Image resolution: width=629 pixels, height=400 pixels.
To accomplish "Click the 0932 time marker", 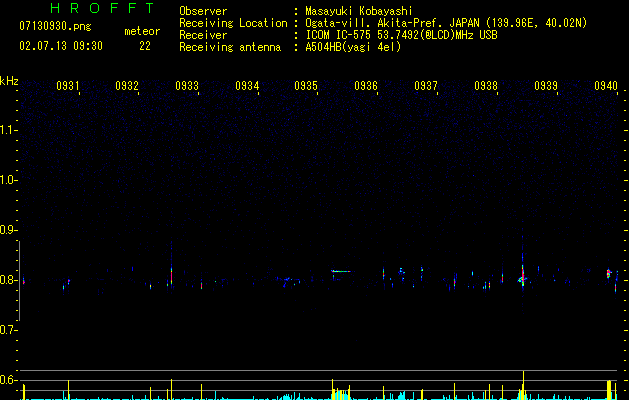I will tap(127, 85).
